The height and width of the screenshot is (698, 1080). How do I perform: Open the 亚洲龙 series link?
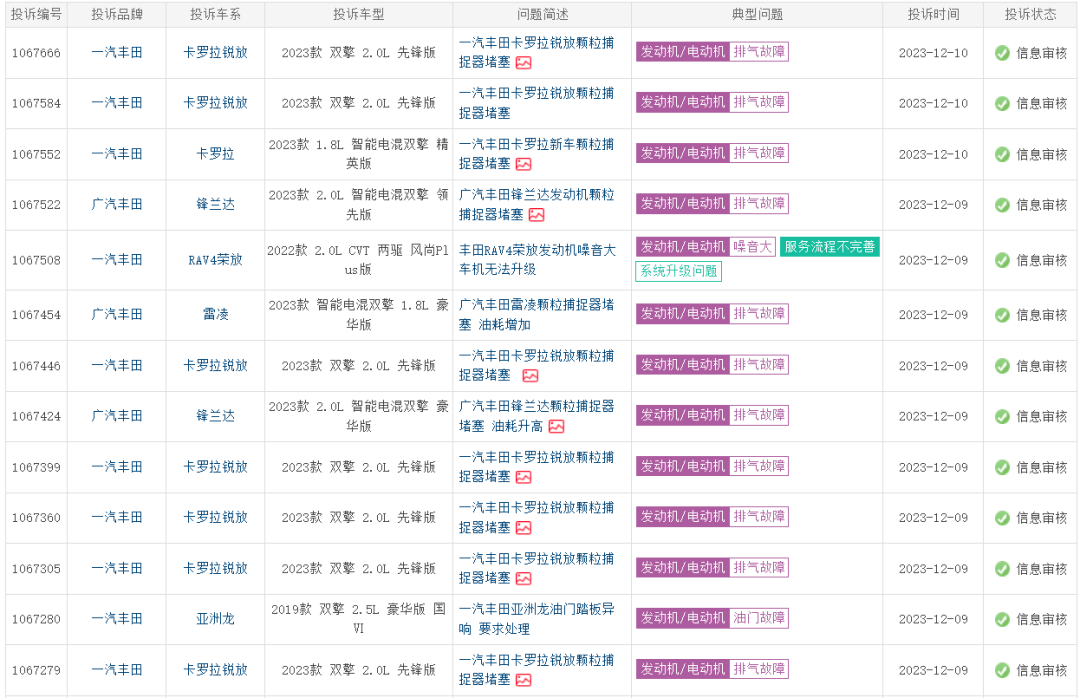216,619
